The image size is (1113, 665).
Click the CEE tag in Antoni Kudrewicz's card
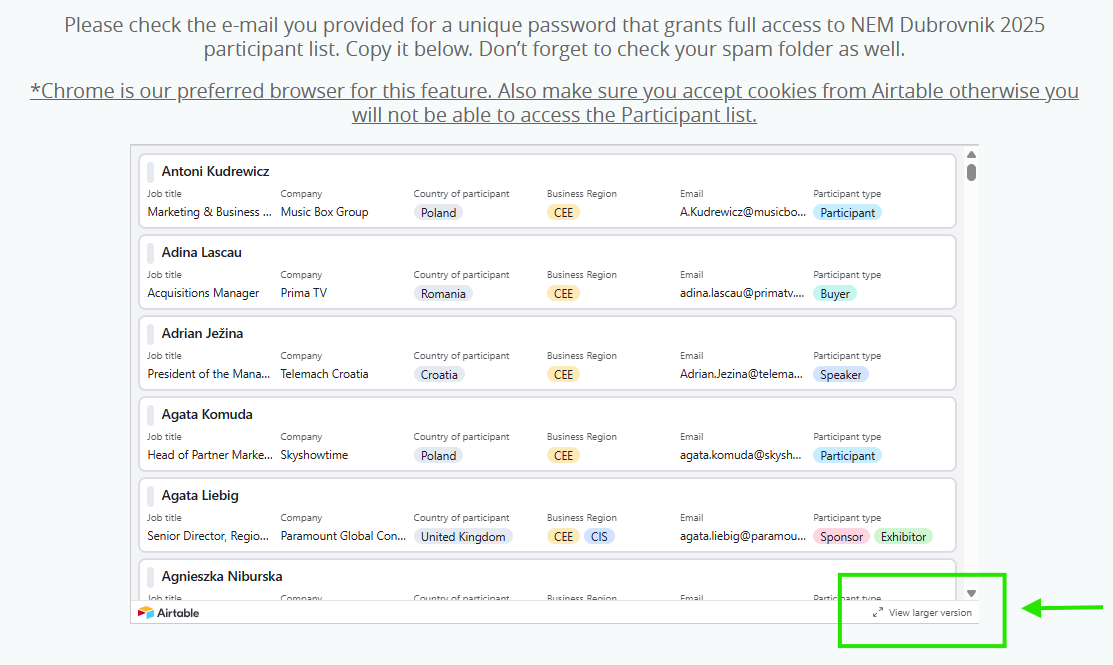point(564,212)
